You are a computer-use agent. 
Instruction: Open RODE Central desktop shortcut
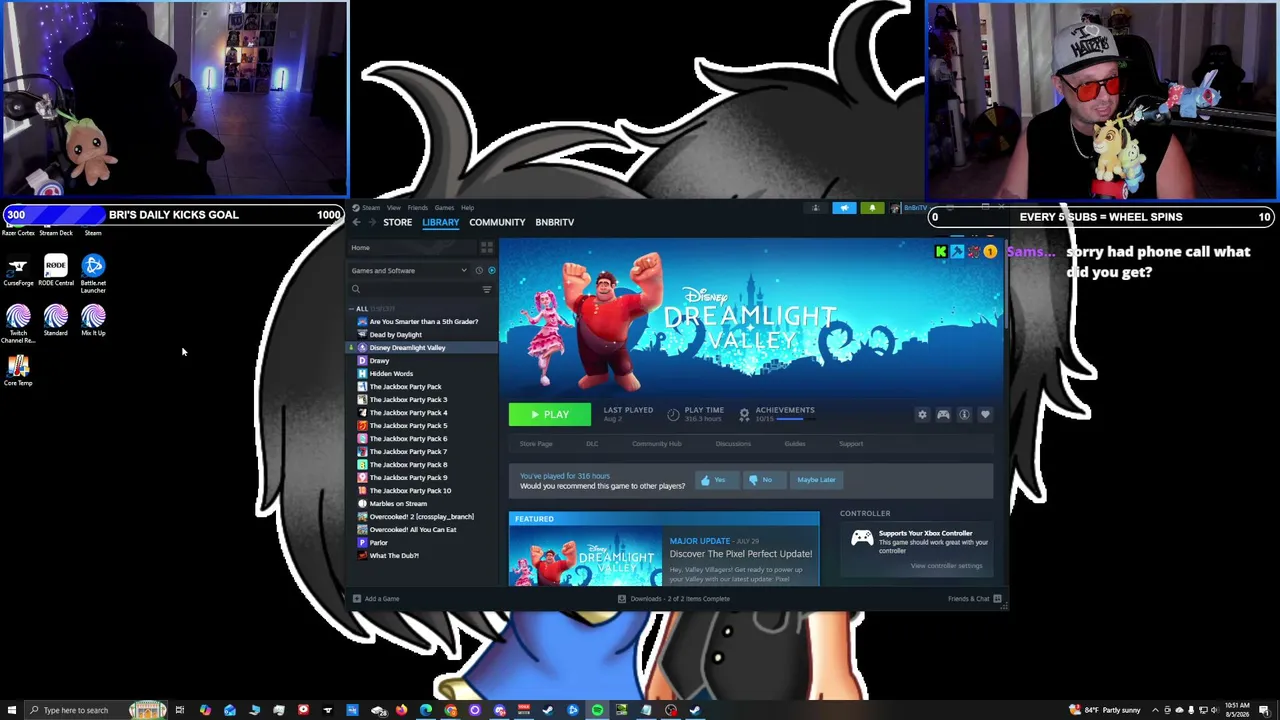coord(55,271)
